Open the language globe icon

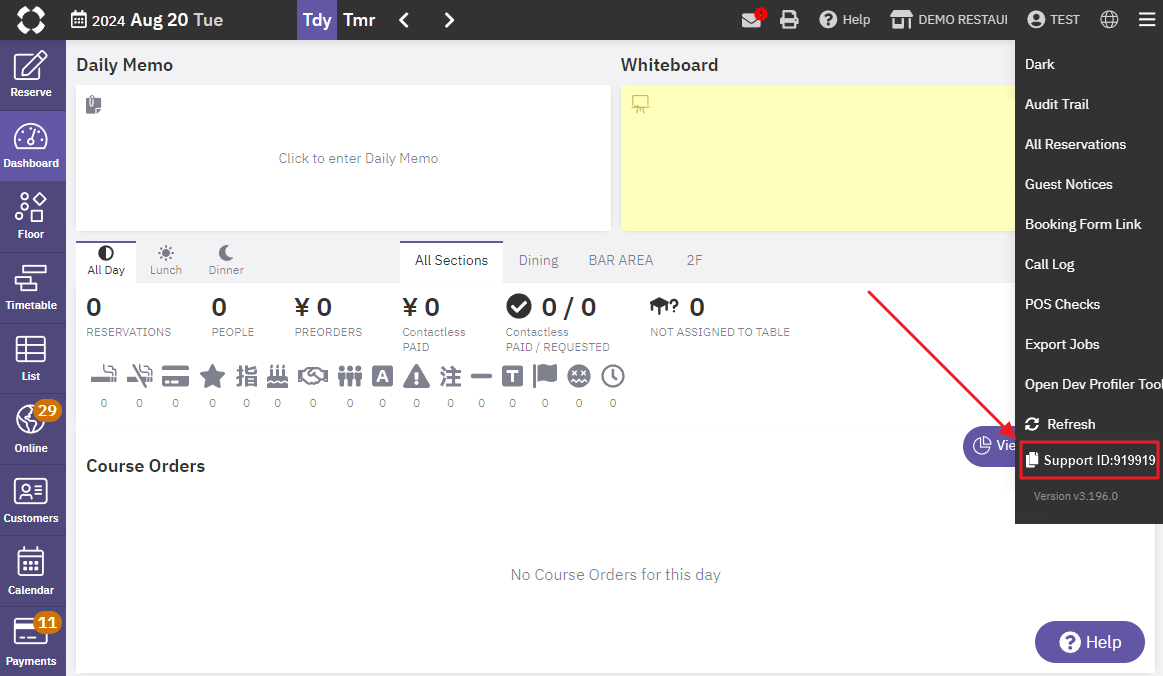[x=1109, y=20]
